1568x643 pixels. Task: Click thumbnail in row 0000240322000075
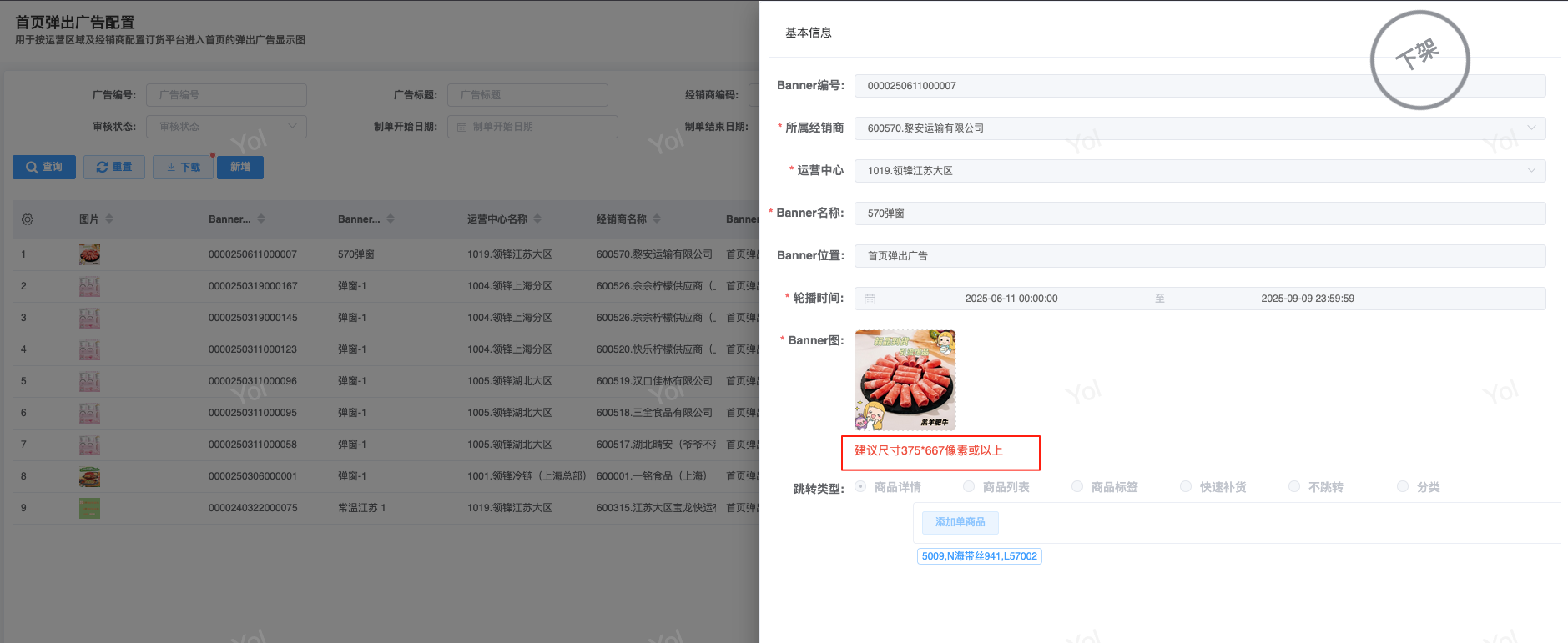(89, 508)
